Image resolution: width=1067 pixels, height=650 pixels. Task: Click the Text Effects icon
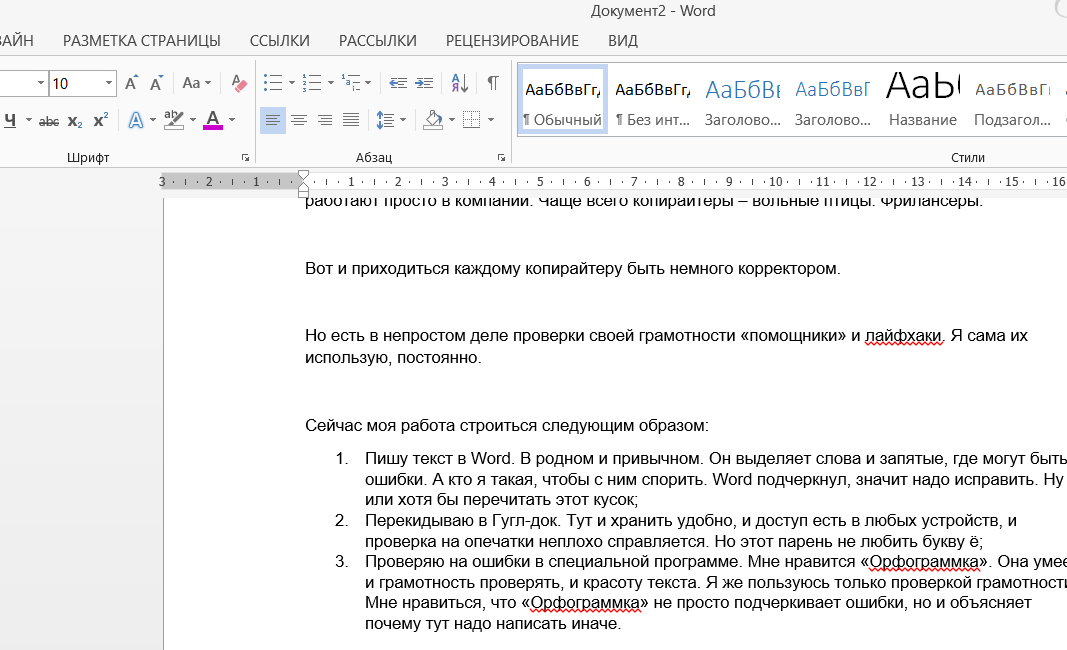(x=135, y=119)
